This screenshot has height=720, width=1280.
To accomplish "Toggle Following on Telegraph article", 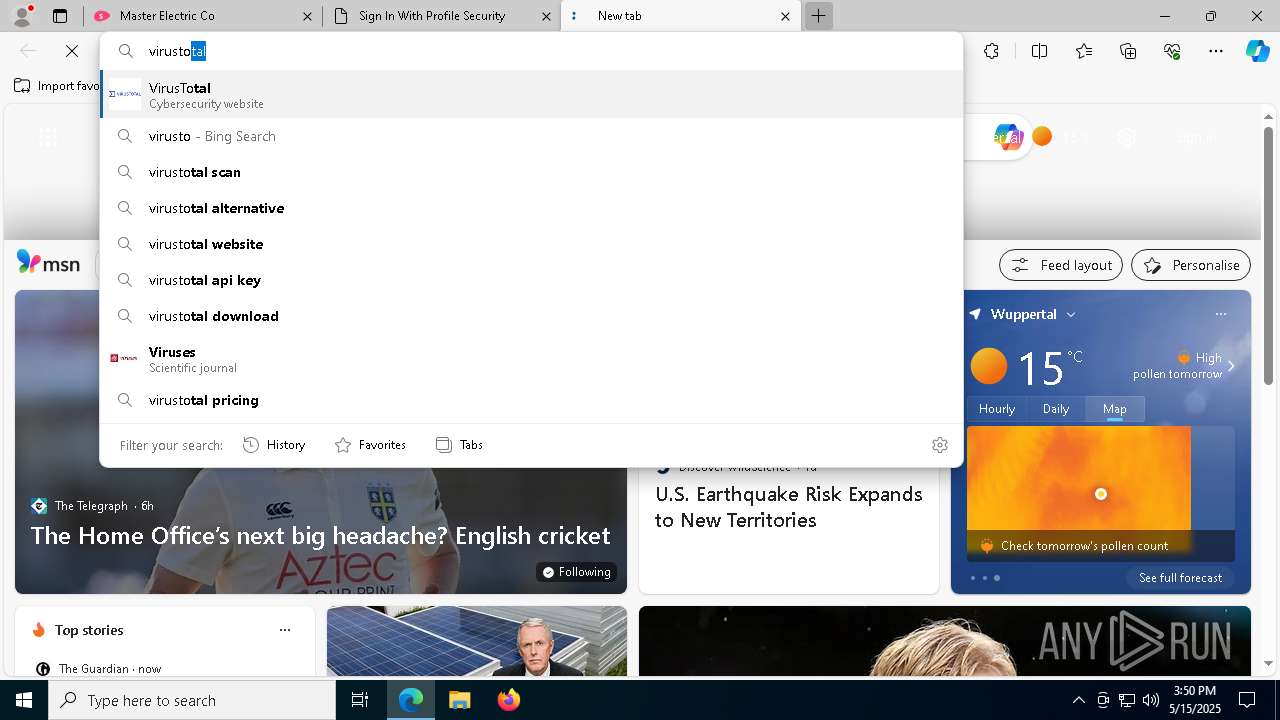I will point(575,572).
